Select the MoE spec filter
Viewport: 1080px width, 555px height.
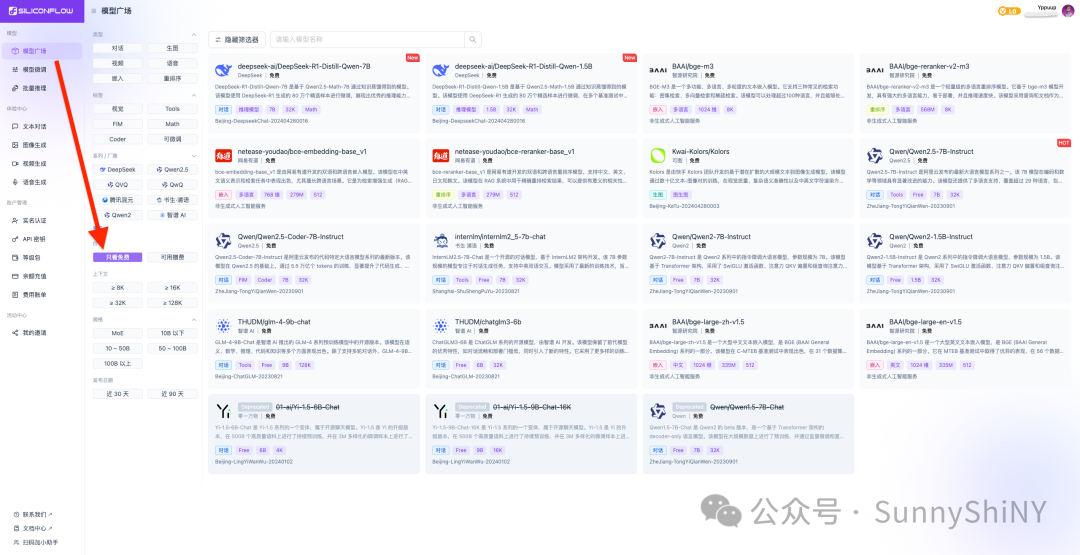click(118, 333)
